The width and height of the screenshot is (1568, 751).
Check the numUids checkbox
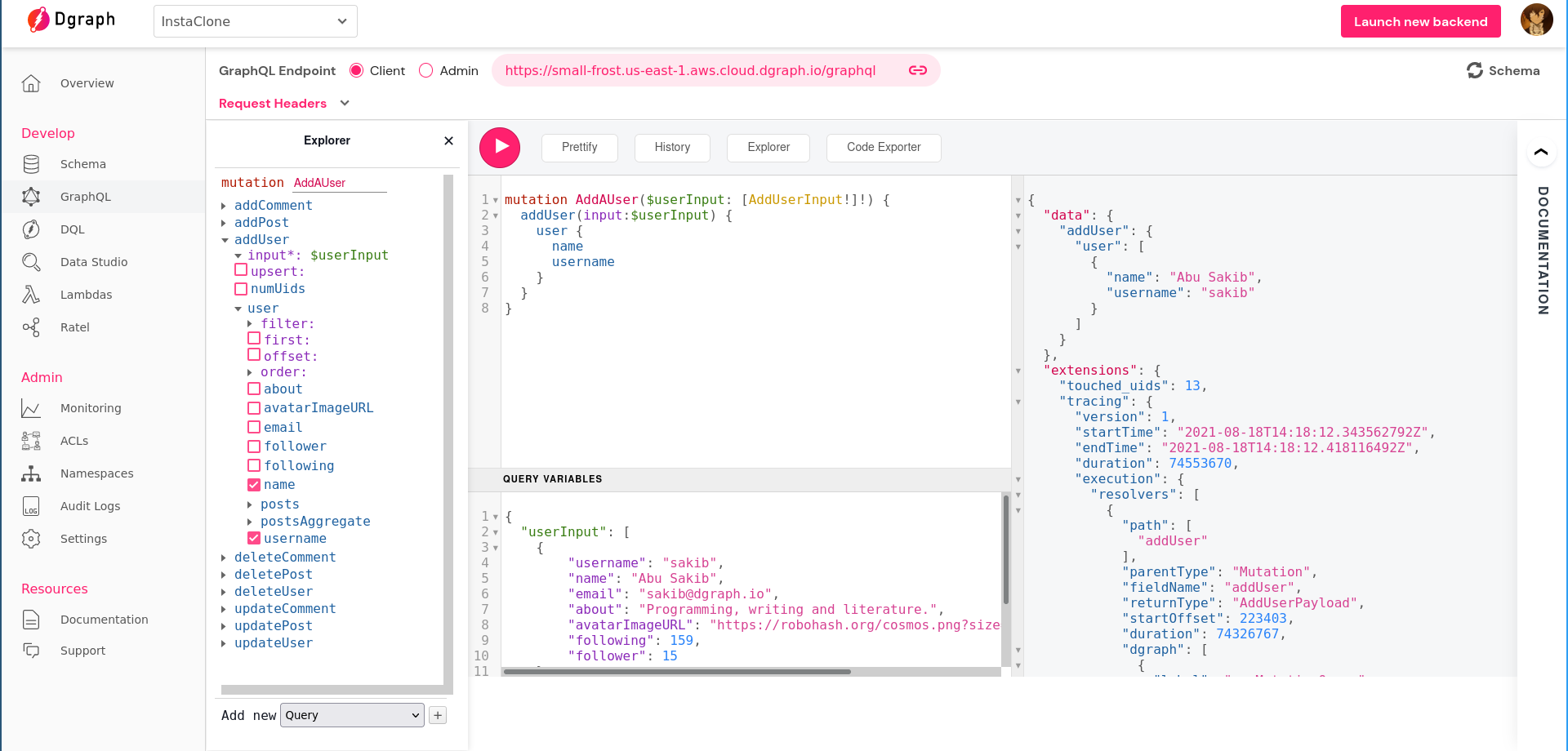pyautogui.click(x=241, y=288)
